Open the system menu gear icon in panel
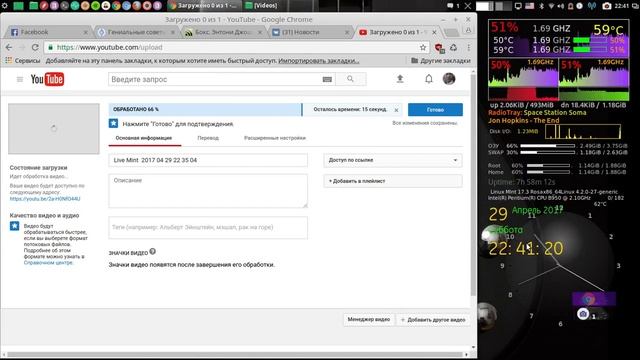This screenshot has height=360, width=640. pyautogui.click(x=4, y=5)
